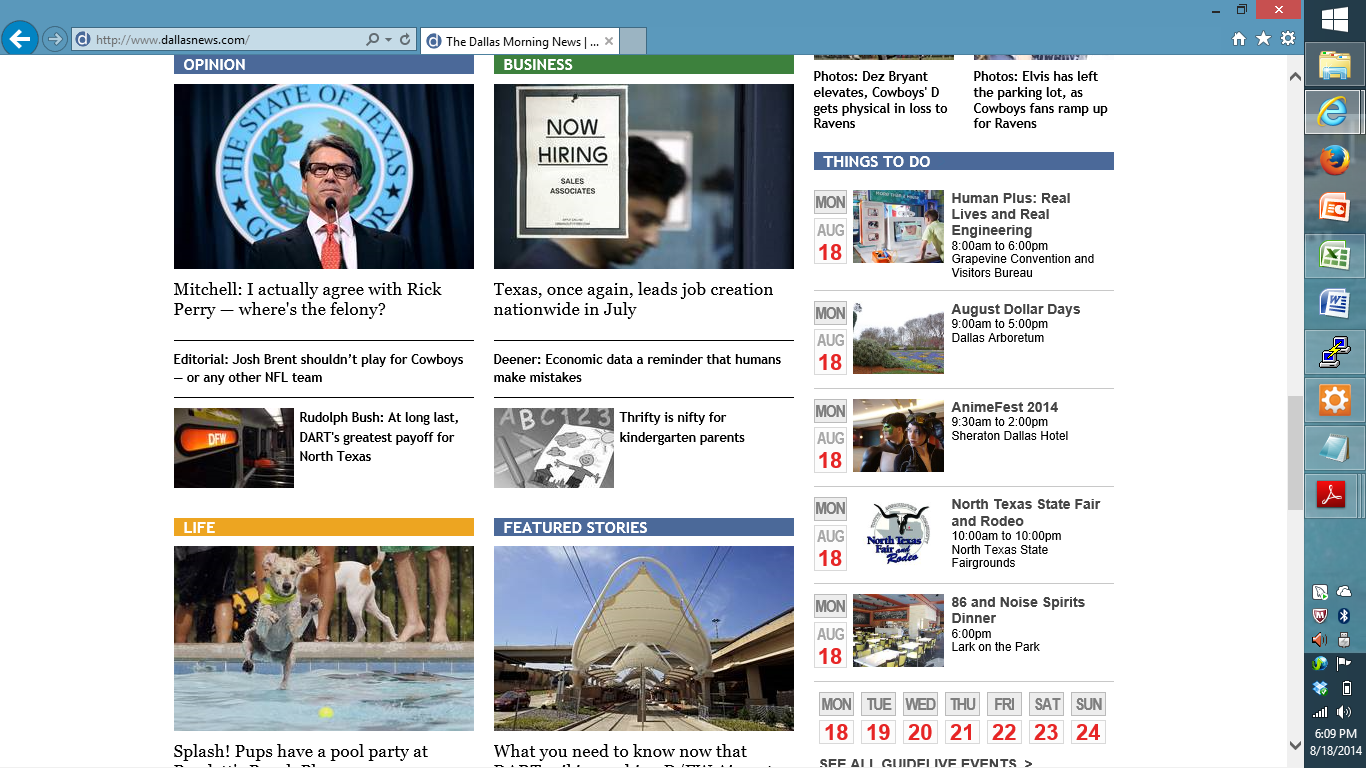Click the DART station canopy photo

point(644,638)
